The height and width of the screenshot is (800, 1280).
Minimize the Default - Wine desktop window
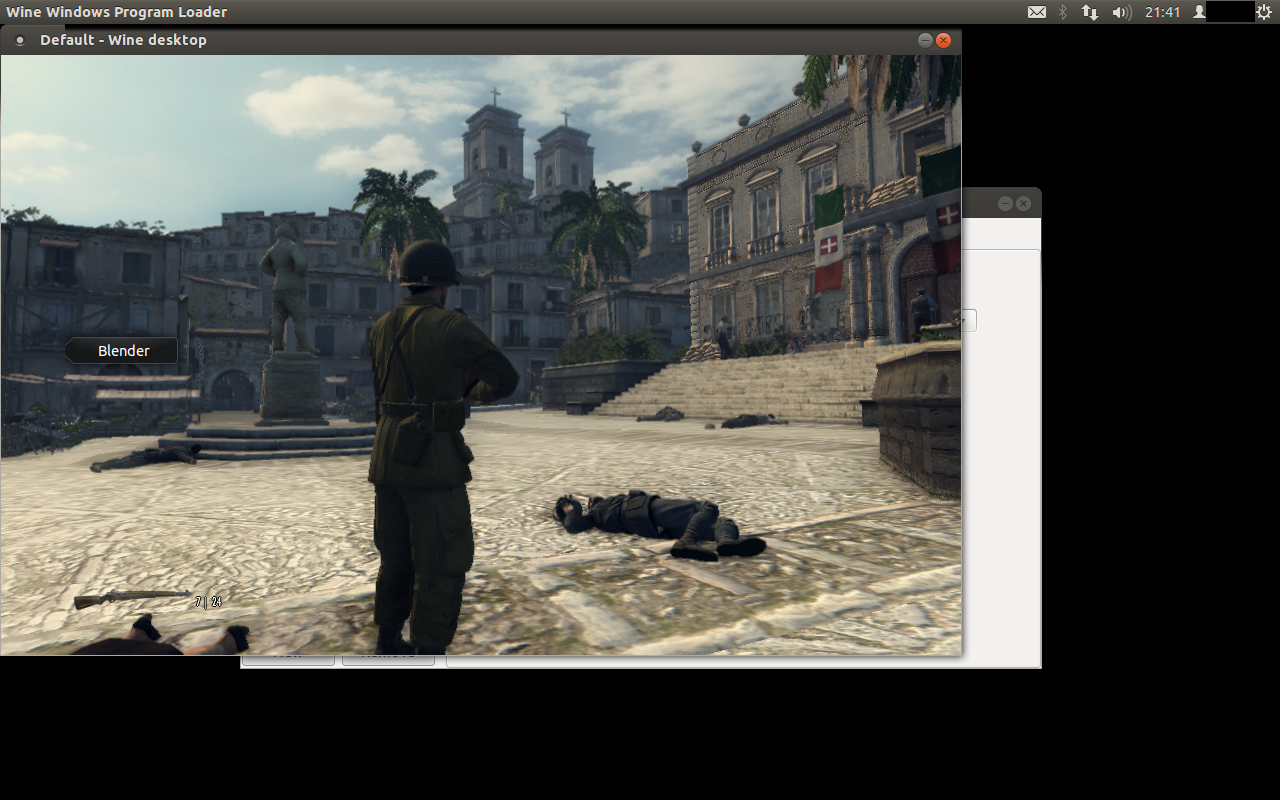925,40
